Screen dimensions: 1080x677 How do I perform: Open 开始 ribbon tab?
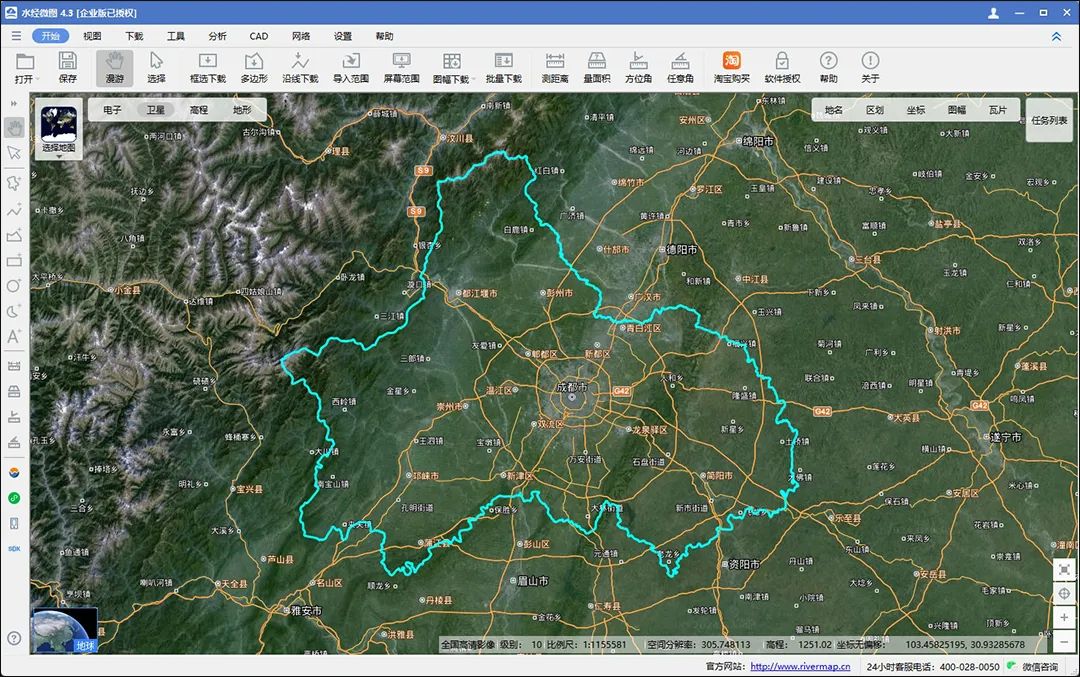[x=50, y=36]
